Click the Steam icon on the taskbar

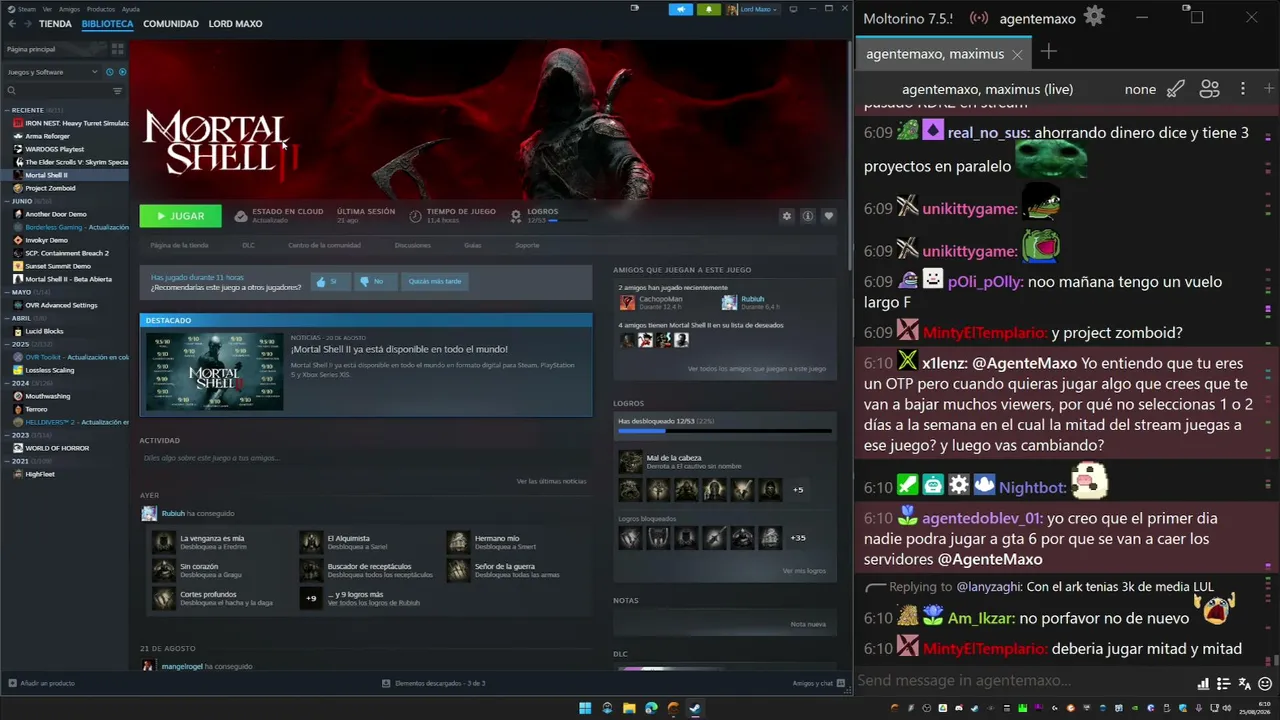click(695, 708)
